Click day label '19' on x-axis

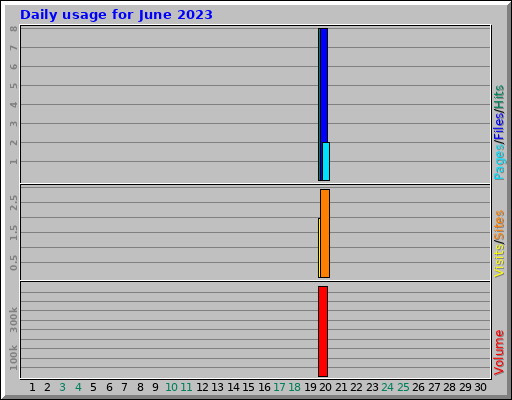pos(310,387)
